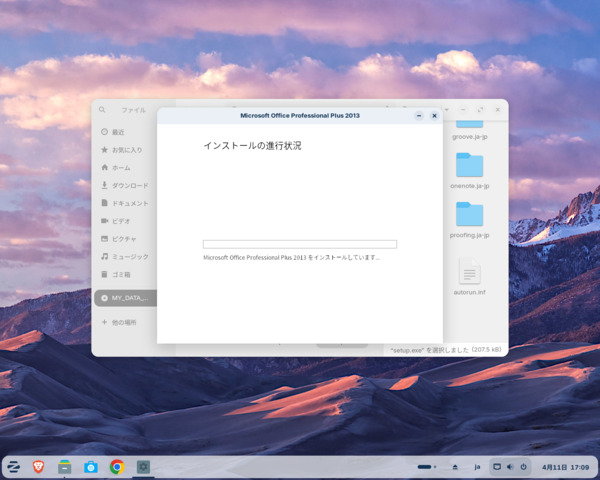Select the MY_DATA disc in the Files sidebar
This screenshot has width=600, height=480.
126,298
